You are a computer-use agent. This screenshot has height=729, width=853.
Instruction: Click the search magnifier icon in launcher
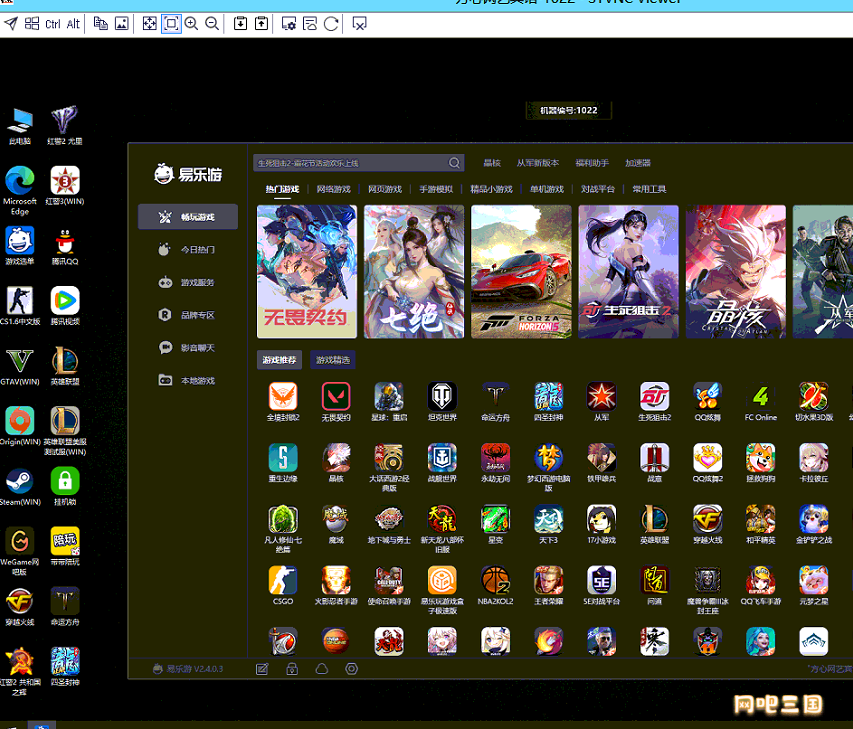(x=455, y=163)
